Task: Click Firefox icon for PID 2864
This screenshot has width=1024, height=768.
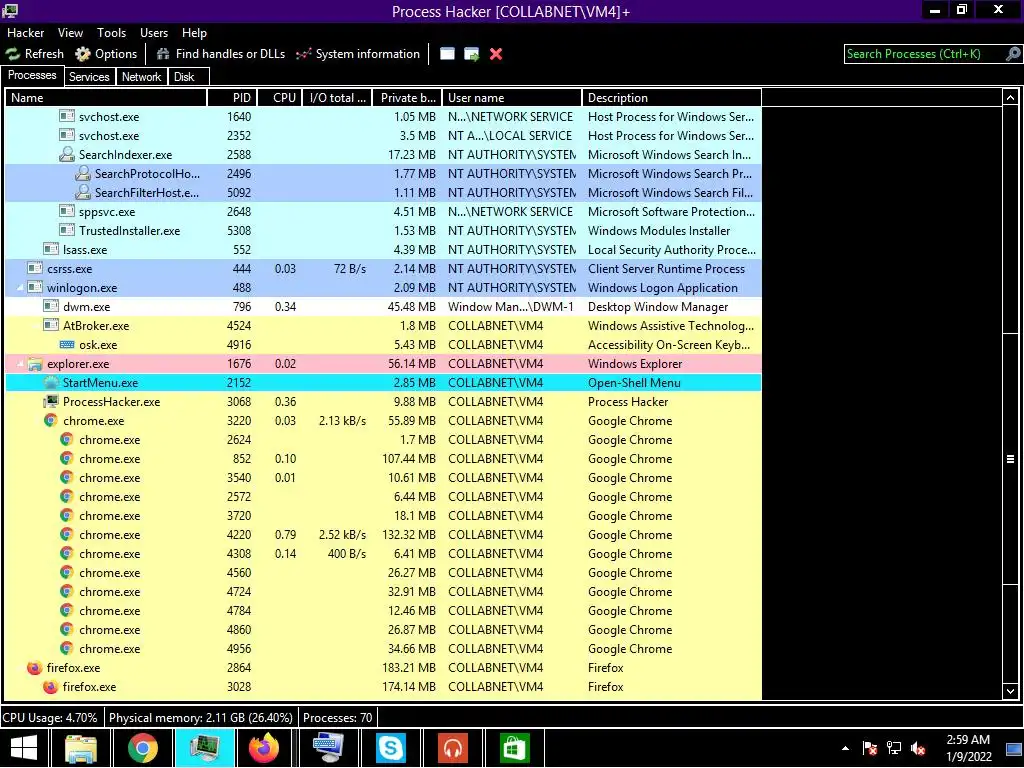Action: tap(35, 668)
